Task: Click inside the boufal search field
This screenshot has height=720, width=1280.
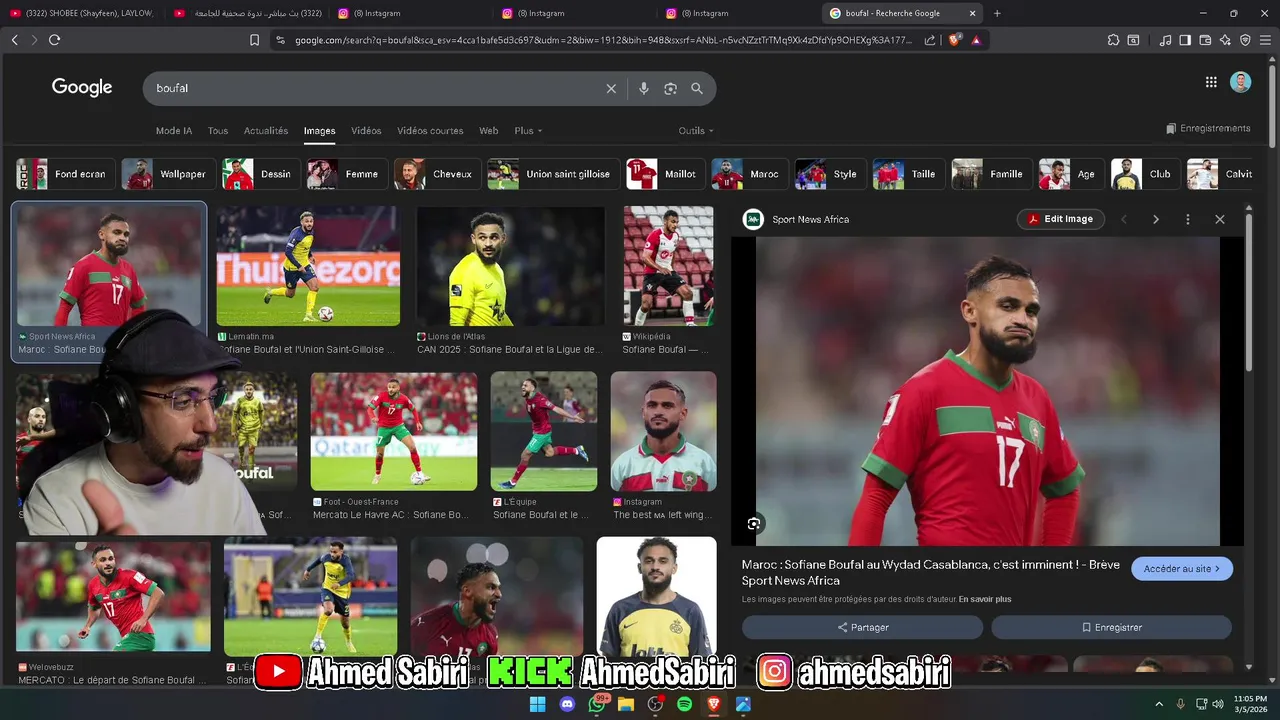Action: point(375,89)
